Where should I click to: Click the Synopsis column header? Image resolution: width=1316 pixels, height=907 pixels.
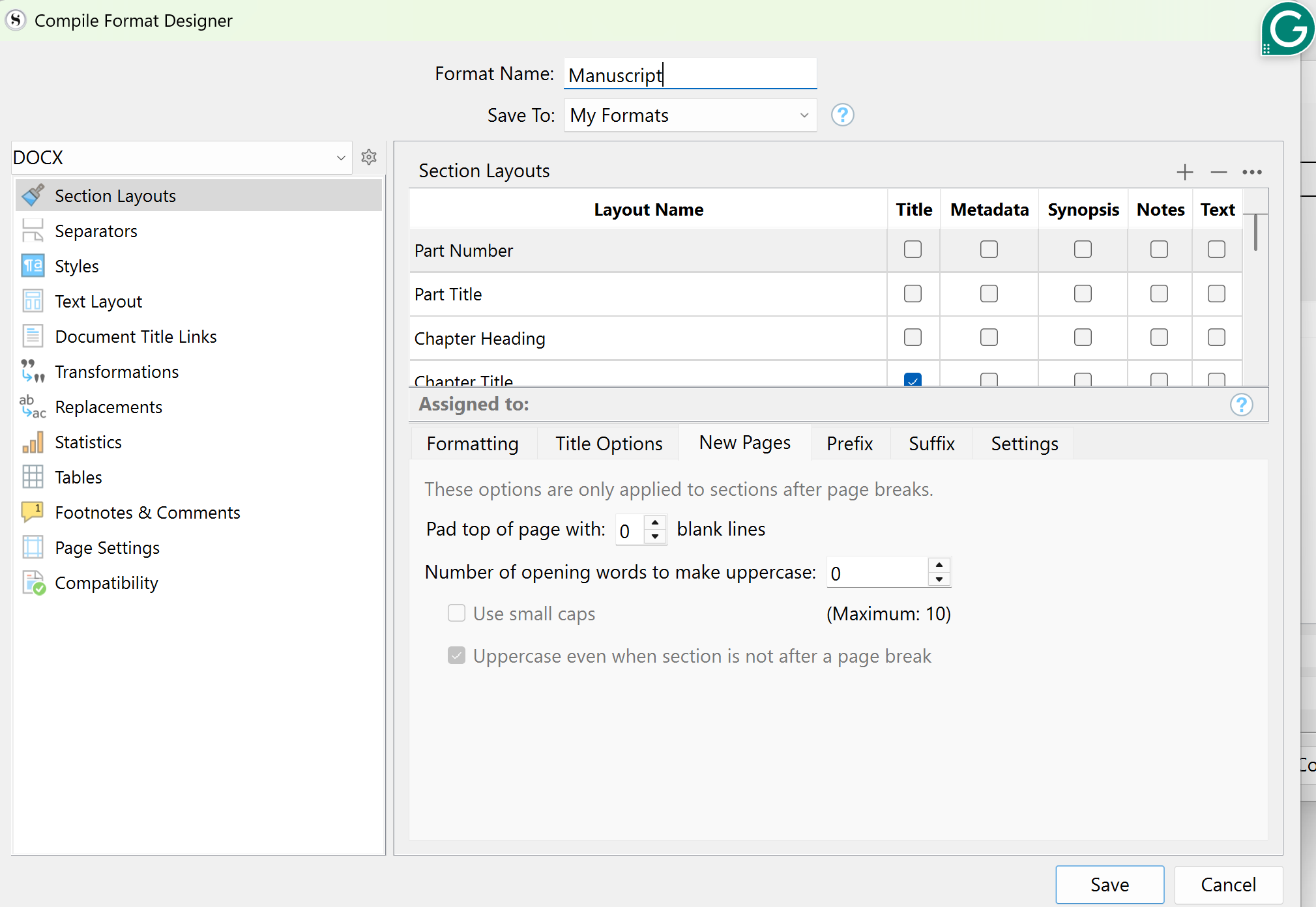1083,209
